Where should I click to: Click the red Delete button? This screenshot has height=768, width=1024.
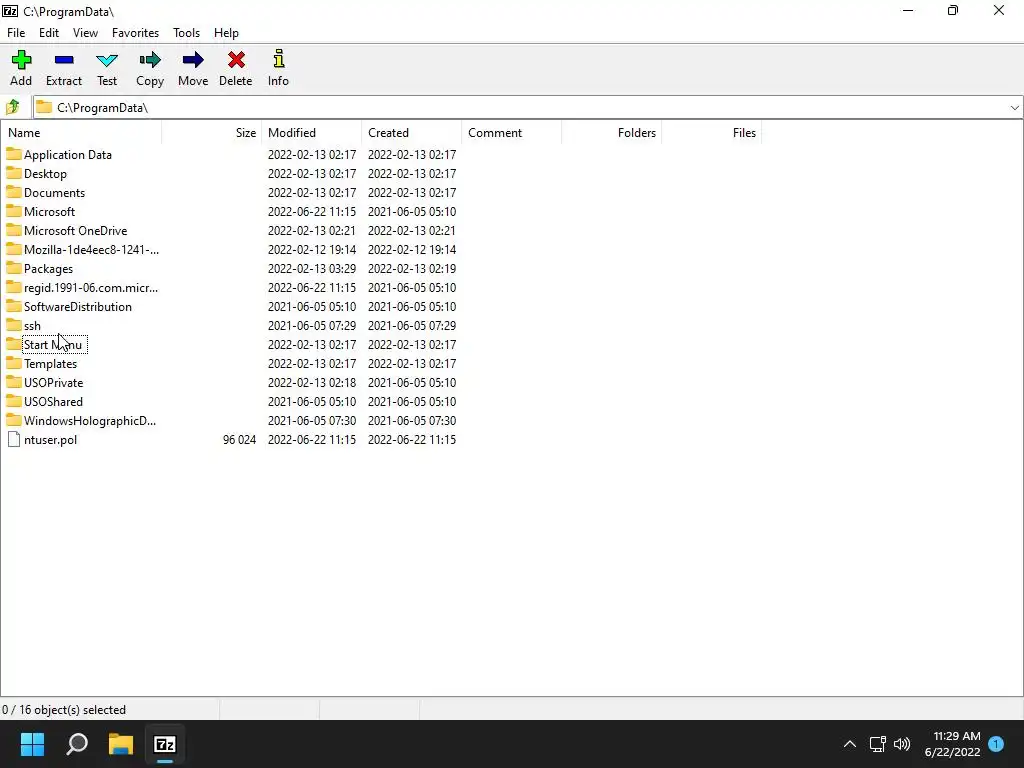pyautogui.click(x=236, y=69)
